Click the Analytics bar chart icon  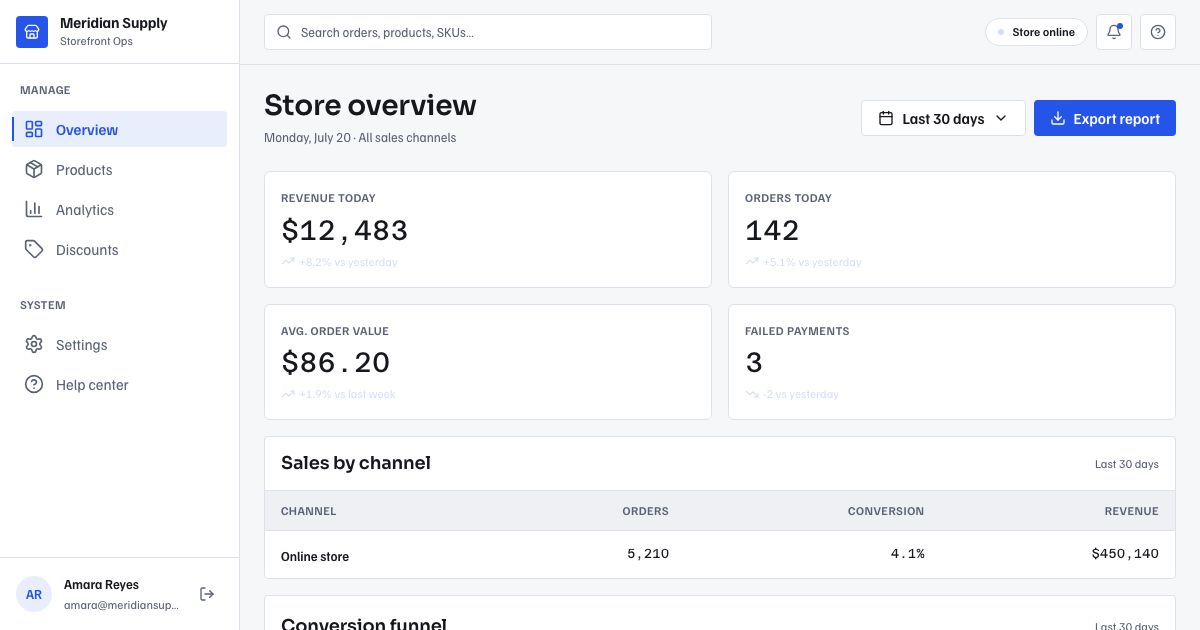(x=34, y=209)
